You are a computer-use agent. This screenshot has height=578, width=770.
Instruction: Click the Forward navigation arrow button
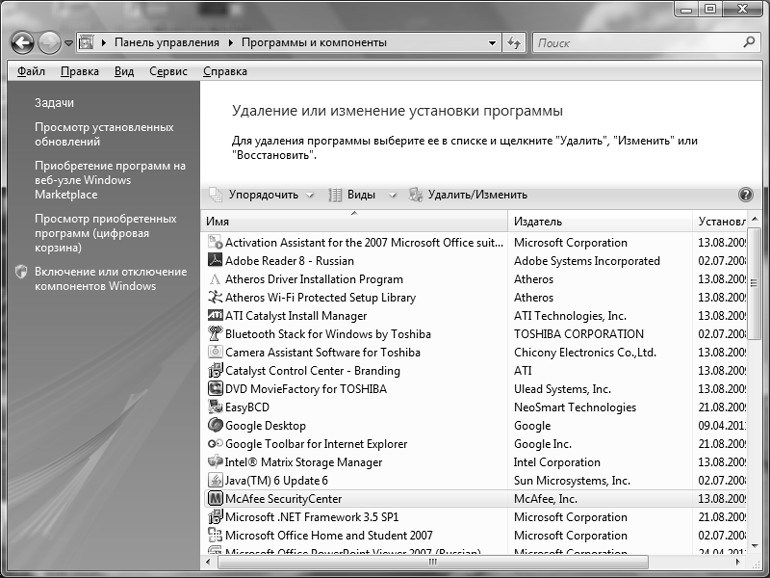50,43
